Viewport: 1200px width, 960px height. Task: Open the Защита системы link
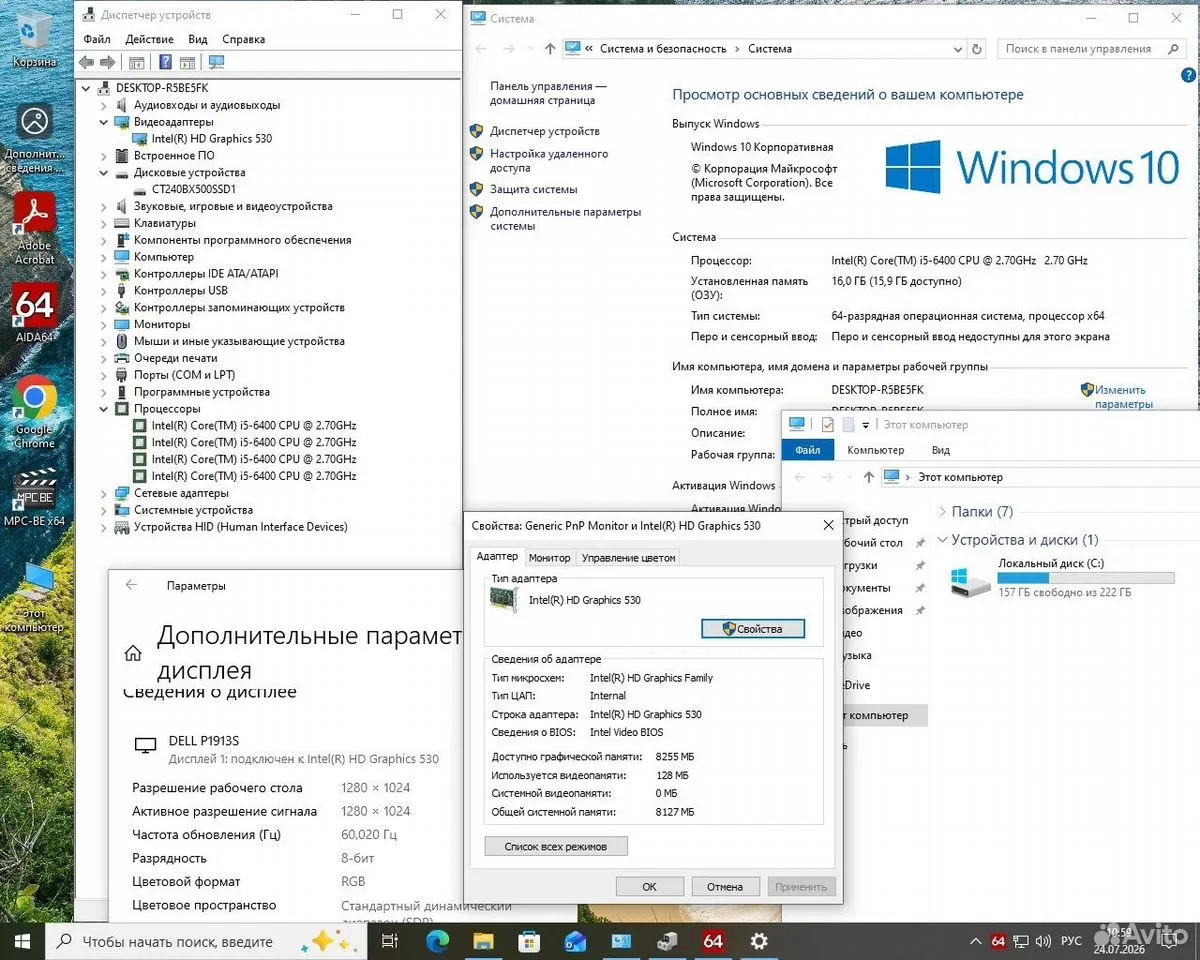click(x=533, y=189)
